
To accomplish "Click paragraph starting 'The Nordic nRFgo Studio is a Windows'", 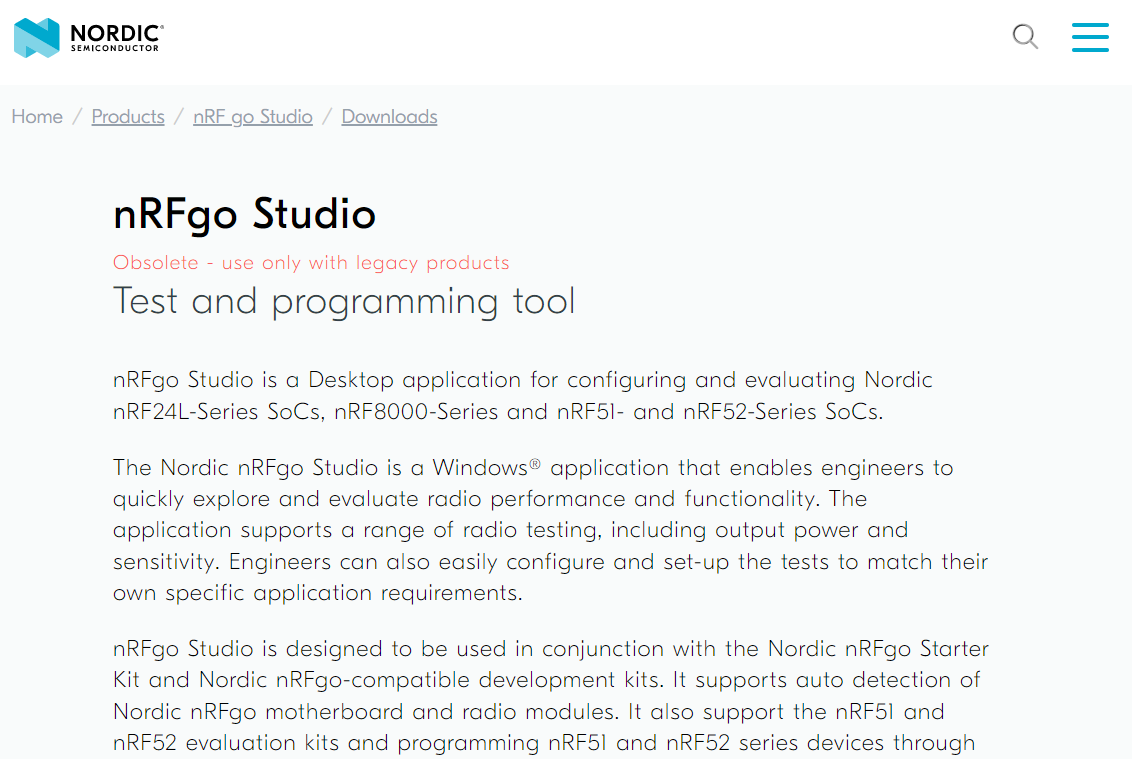I will pyautogui.click(x=550, y=530).
